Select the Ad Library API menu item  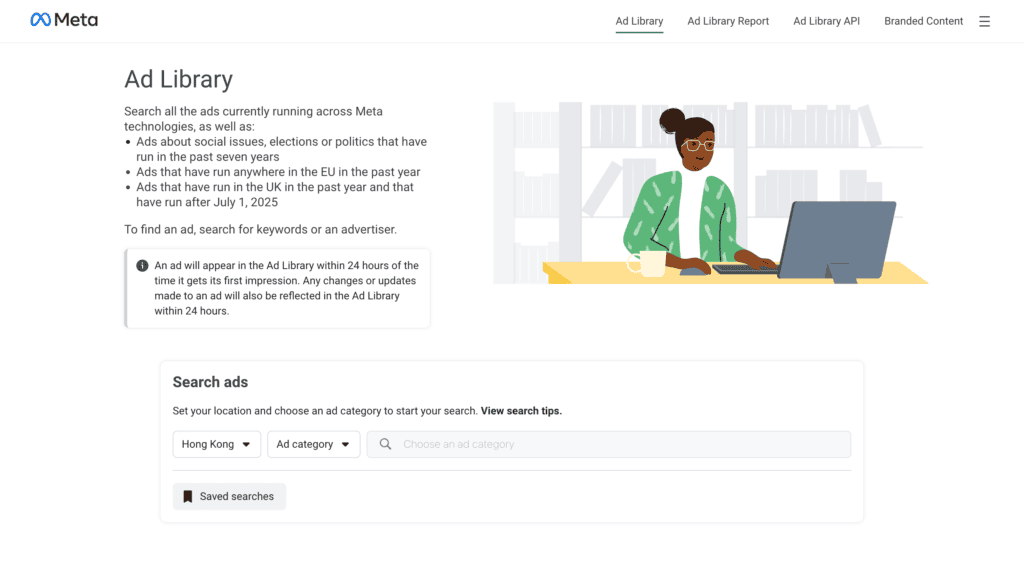tap(826, 21)
